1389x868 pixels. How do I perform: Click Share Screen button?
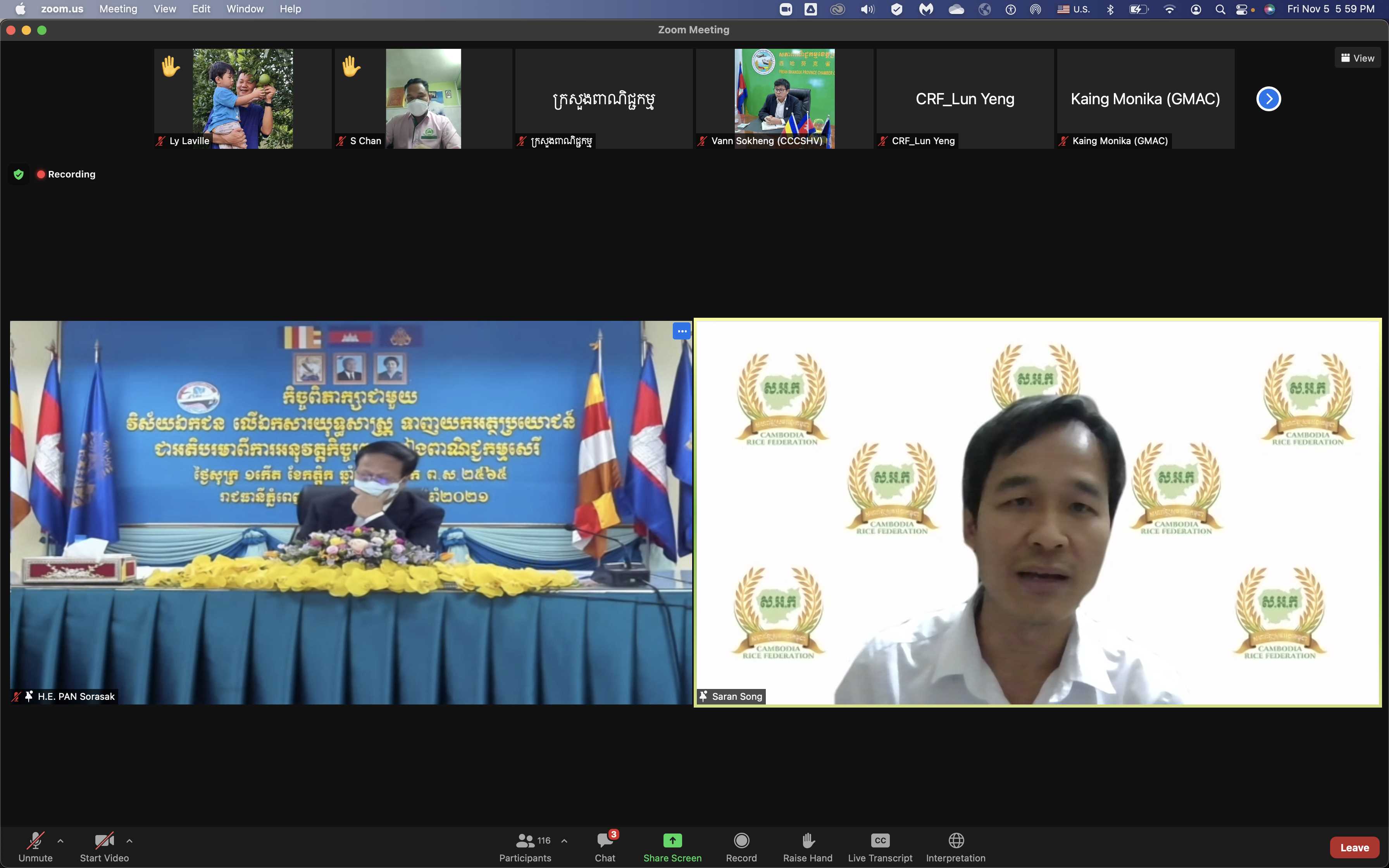point(672,847)
